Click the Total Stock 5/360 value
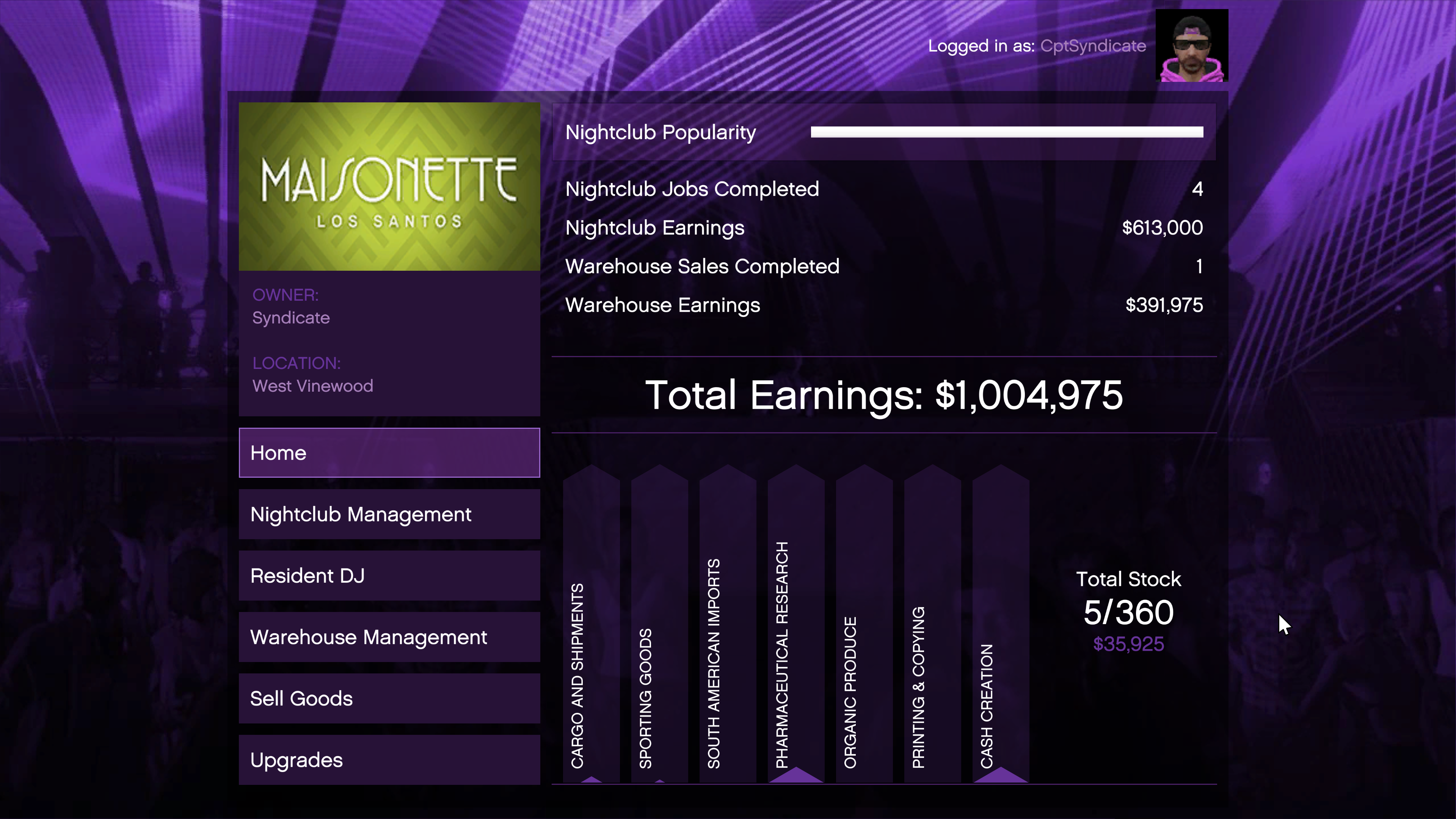Image resolution: width=1456 pixels, height=819 pixels. click(1128, 612)
